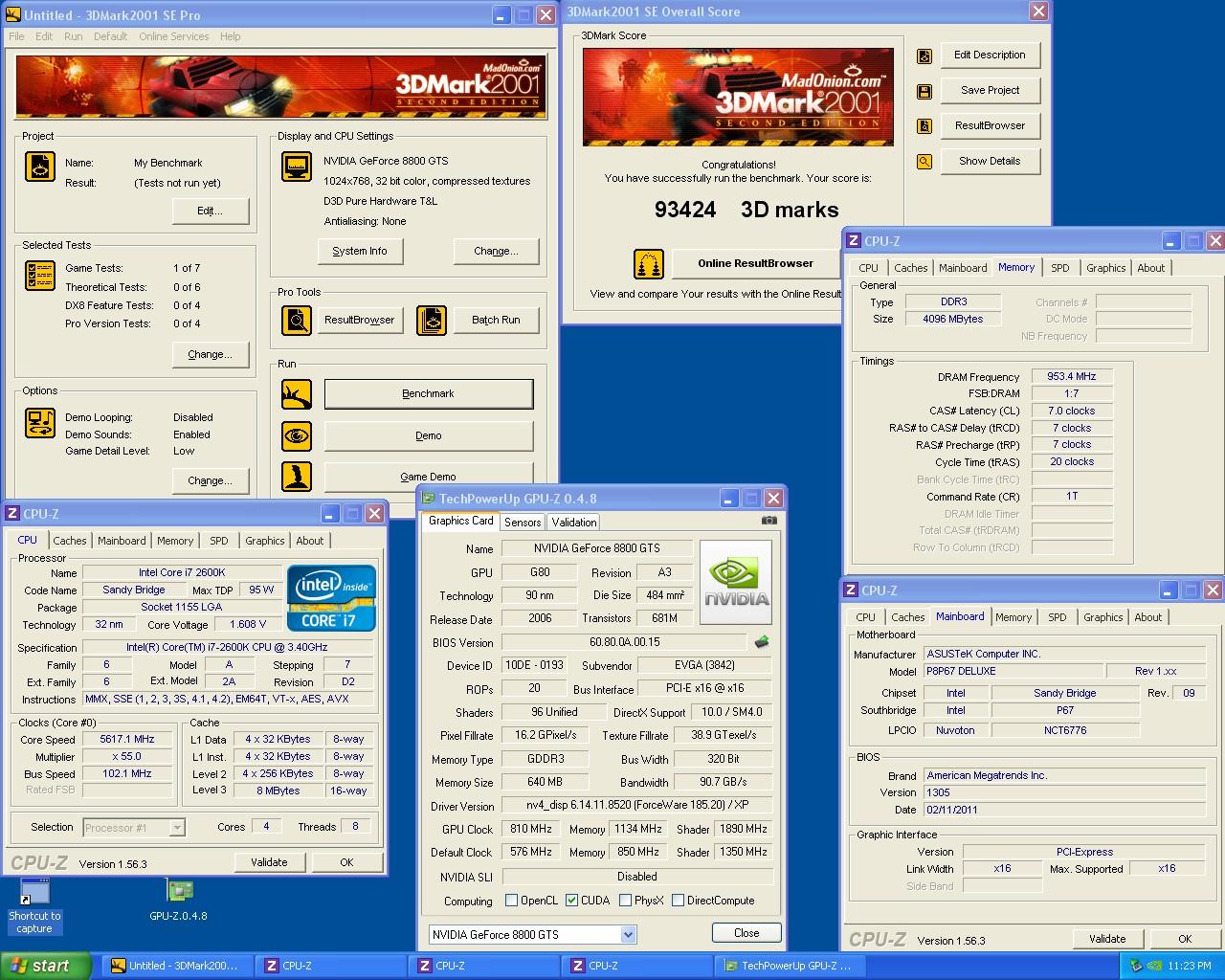
Task: Click the DRAM Frequency 953.4 MHz field
Action: coord(1072,376)
